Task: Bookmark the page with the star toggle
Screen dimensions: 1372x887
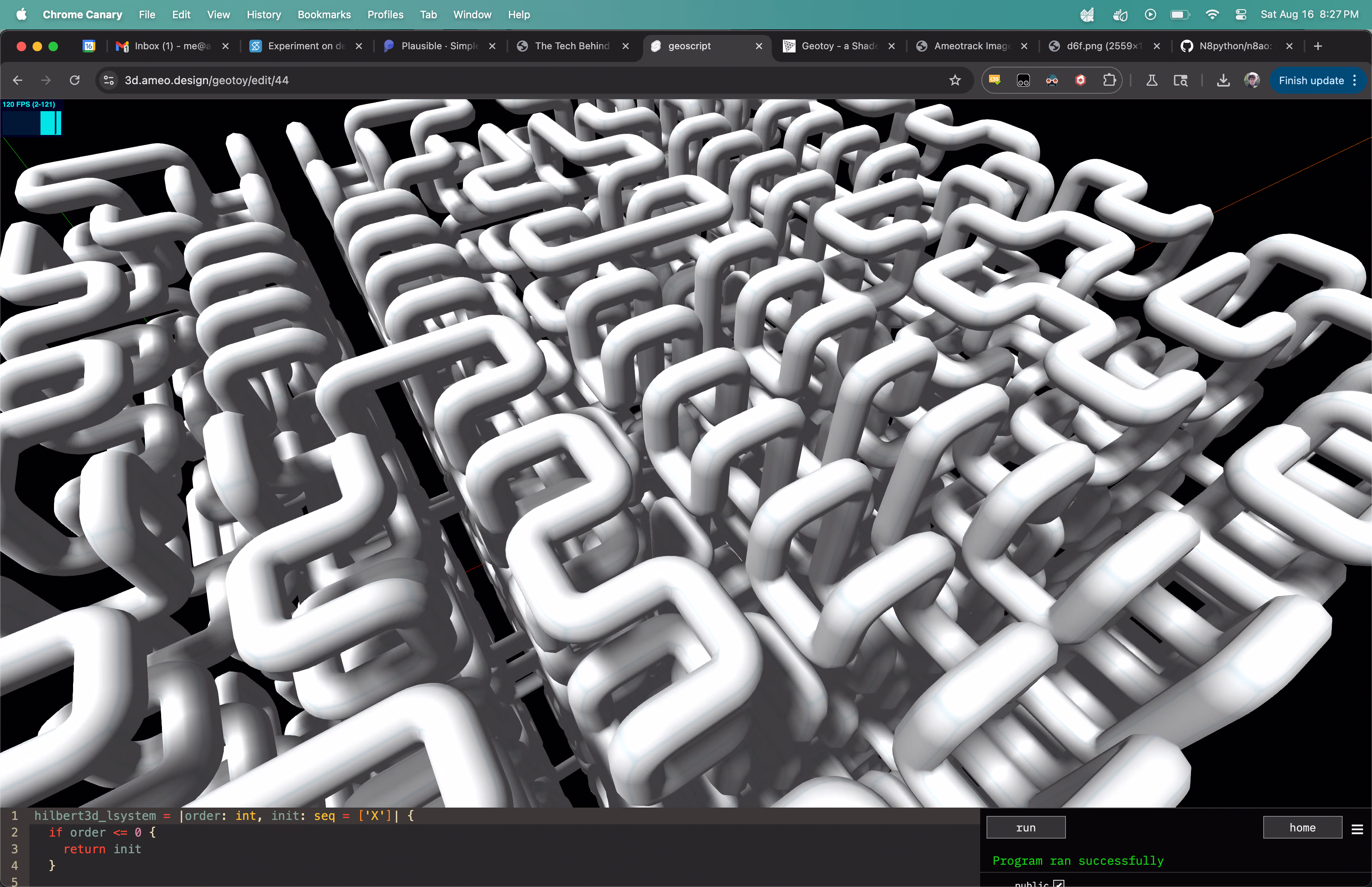Action: click(956, 80)
